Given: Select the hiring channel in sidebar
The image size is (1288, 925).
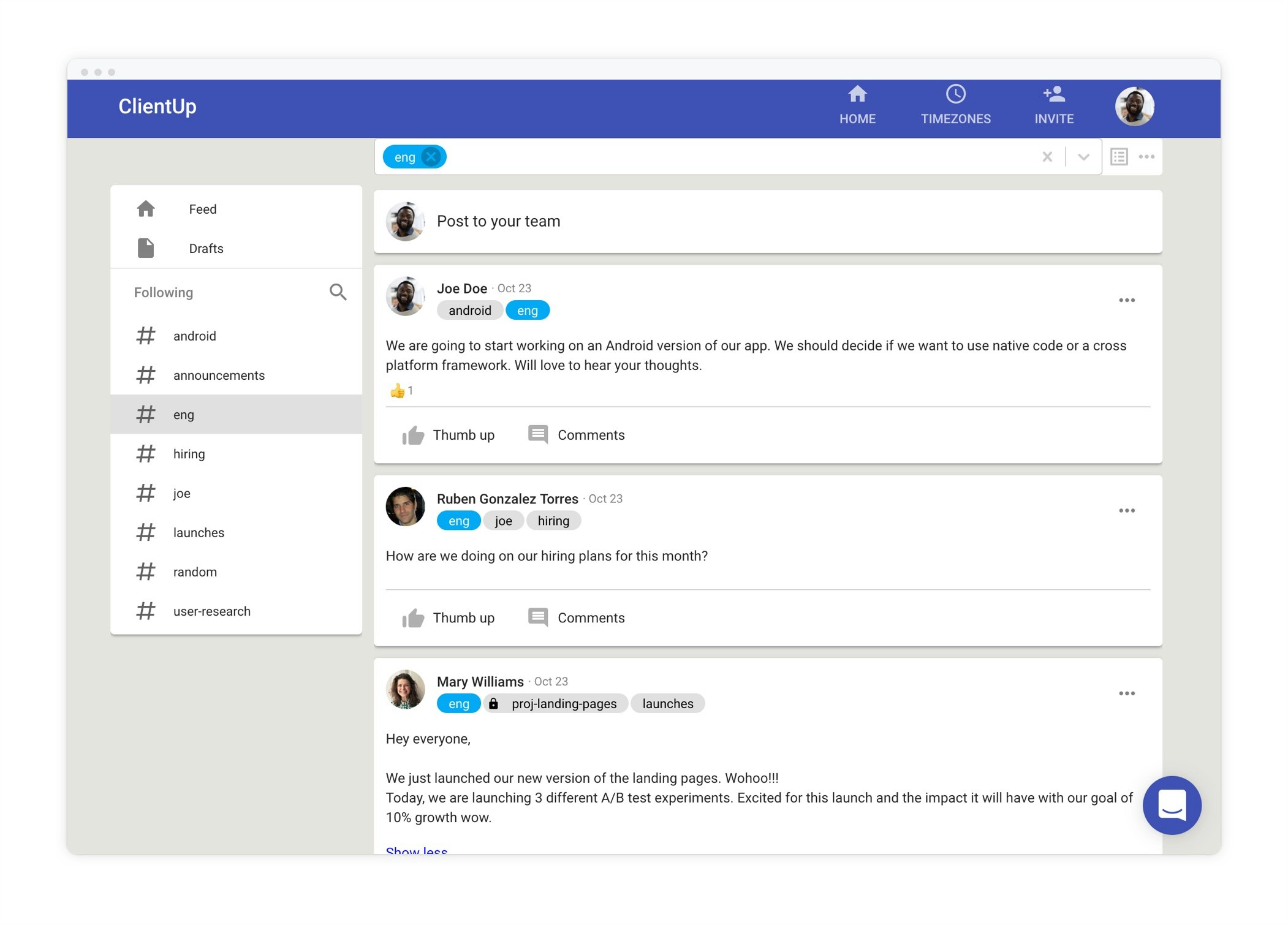Looking at the screenshot, I should [x=189, y=453].
